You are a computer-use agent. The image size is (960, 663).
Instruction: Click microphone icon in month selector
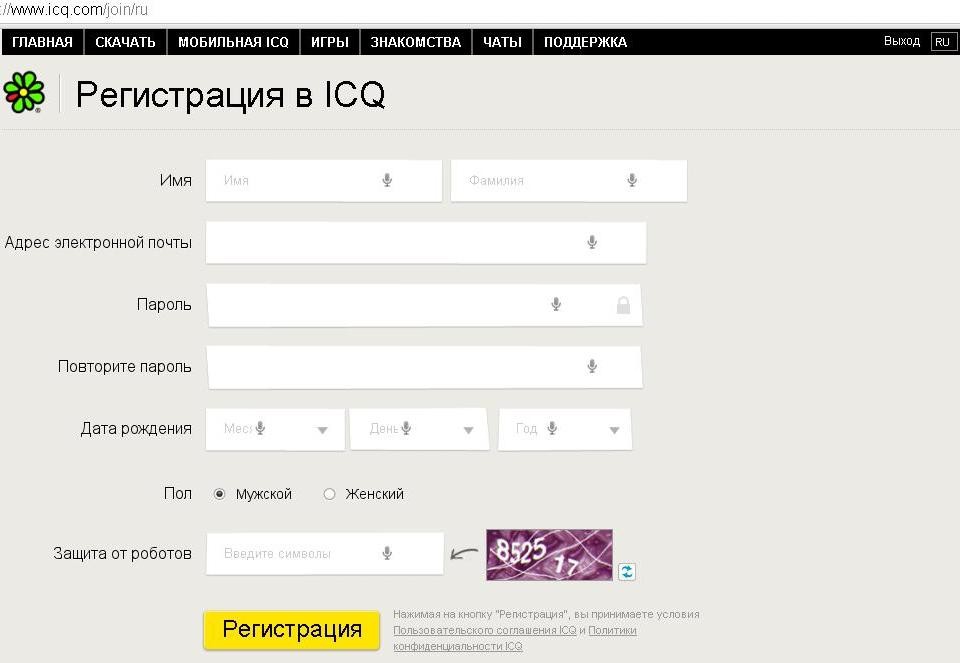[260, 428]
